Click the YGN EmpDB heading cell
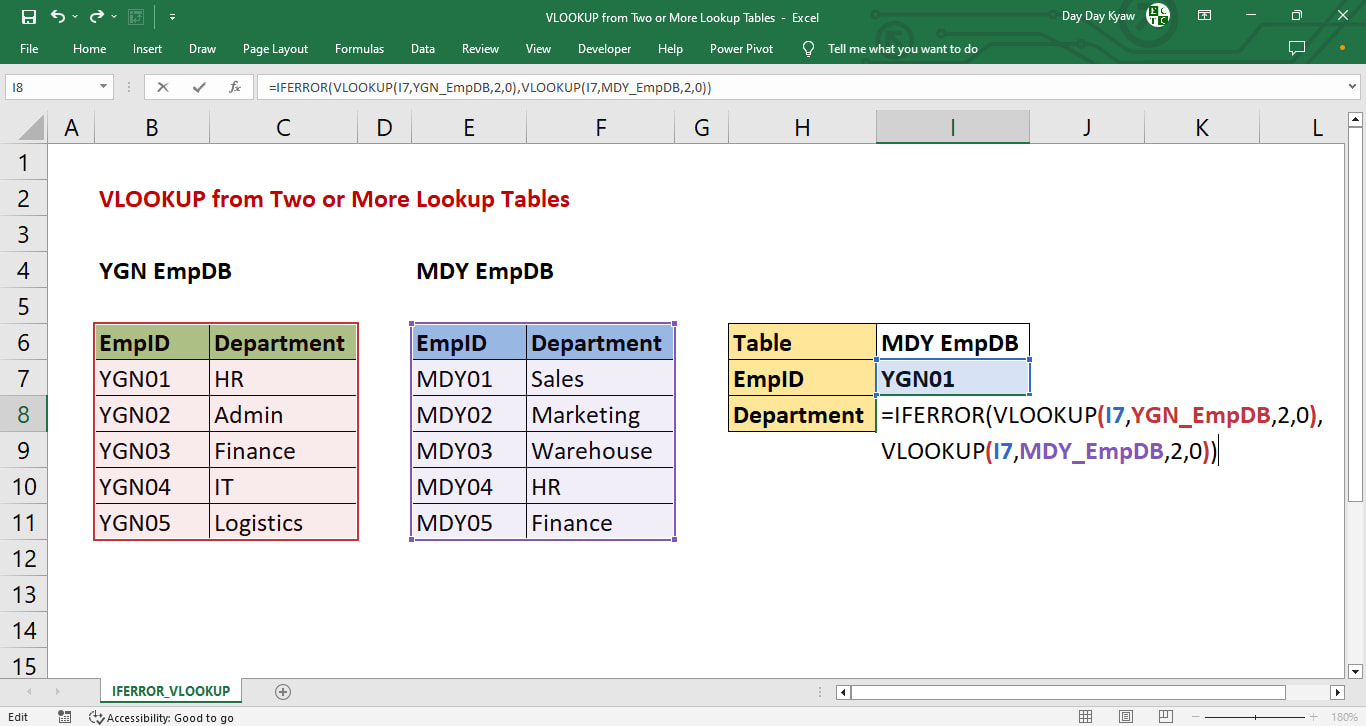 (165, 271)
